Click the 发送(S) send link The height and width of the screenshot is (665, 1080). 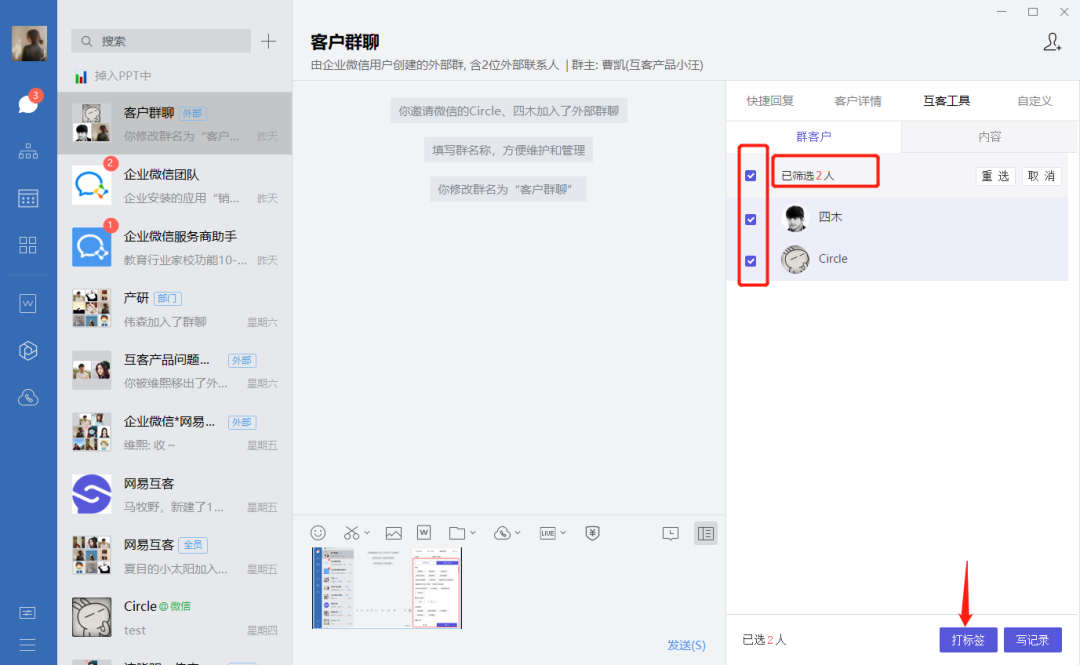(686, 645)
